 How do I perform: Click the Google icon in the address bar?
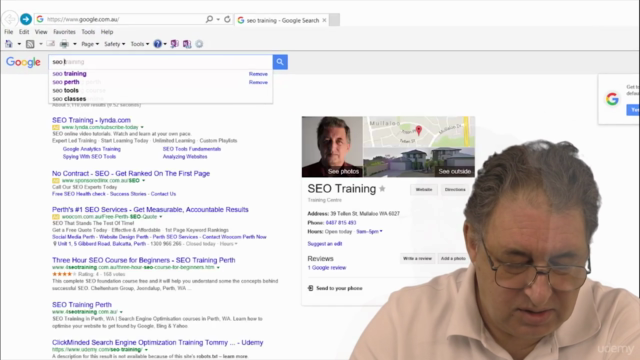[x=40, y=19]
